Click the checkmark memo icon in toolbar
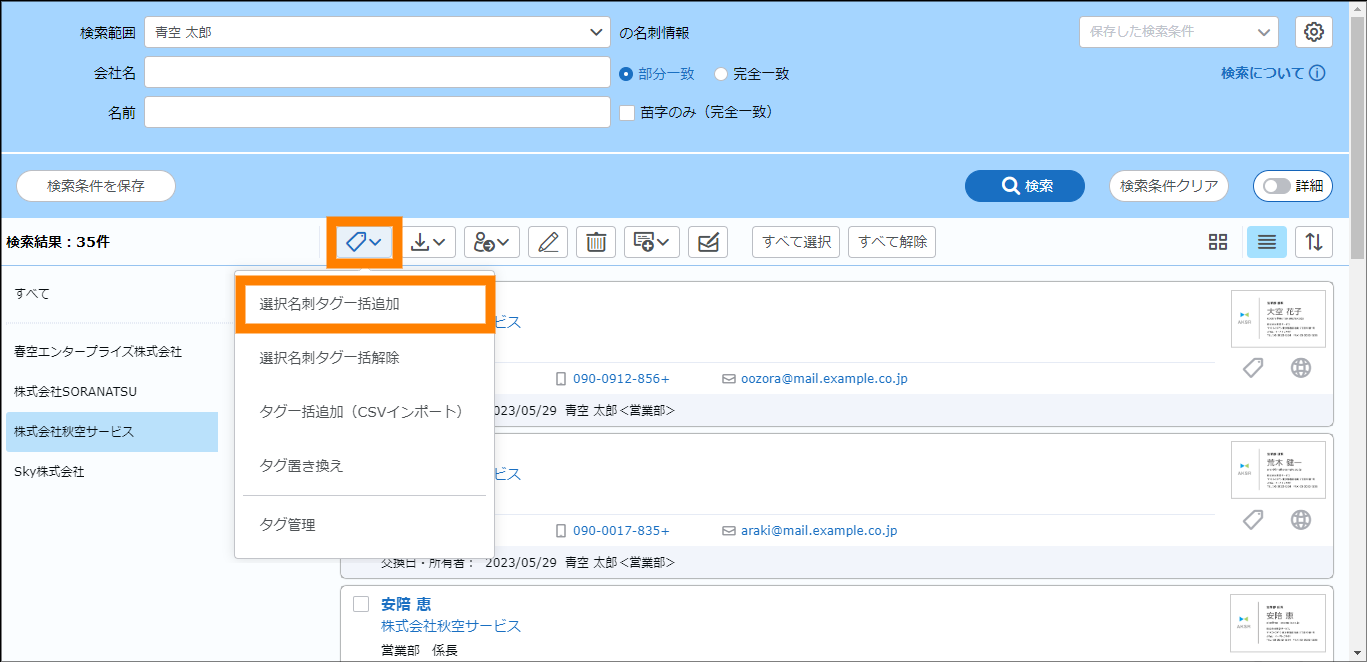Screen dimensions: 1367x662 tap(708, 242)
